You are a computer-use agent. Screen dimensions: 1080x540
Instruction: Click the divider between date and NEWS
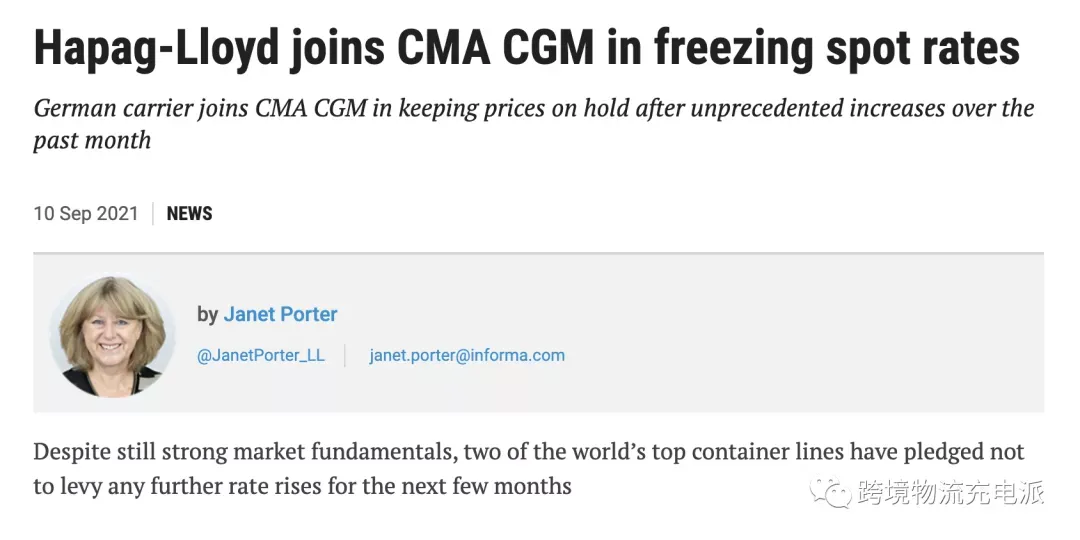(153, 214)
